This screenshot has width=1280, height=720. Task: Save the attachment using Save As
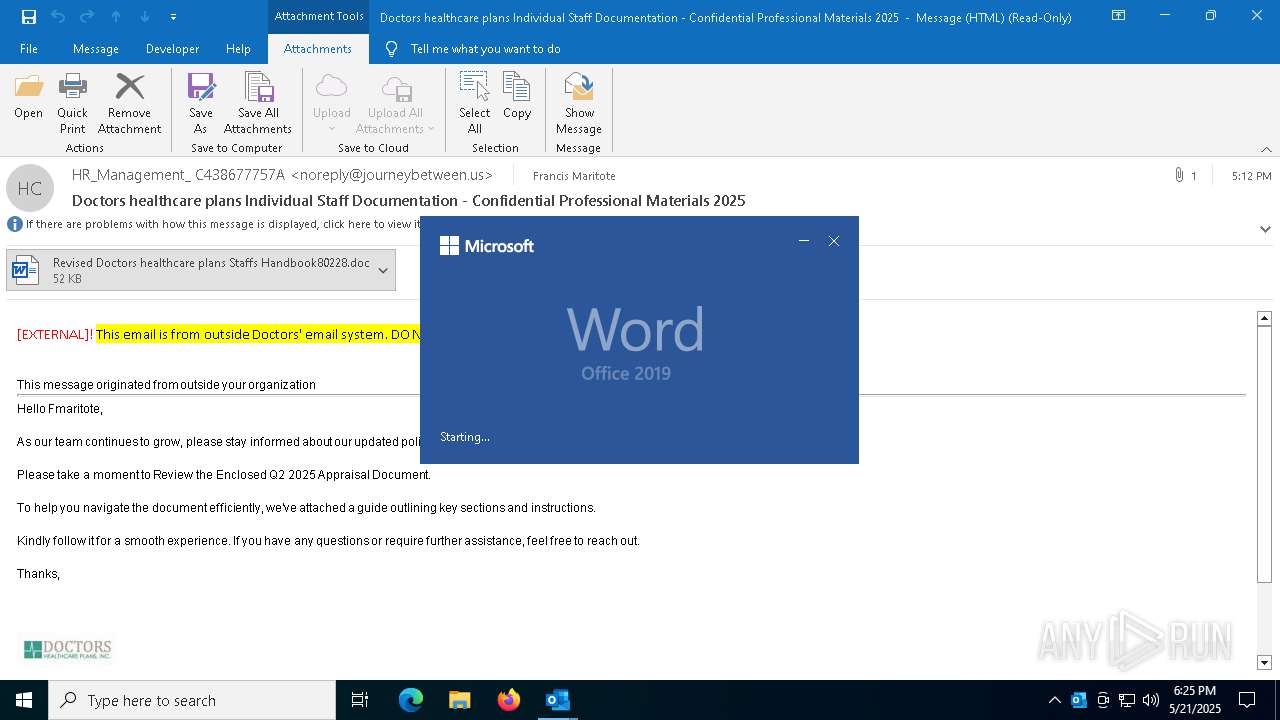pyautogui.click(x=200, y=103)
